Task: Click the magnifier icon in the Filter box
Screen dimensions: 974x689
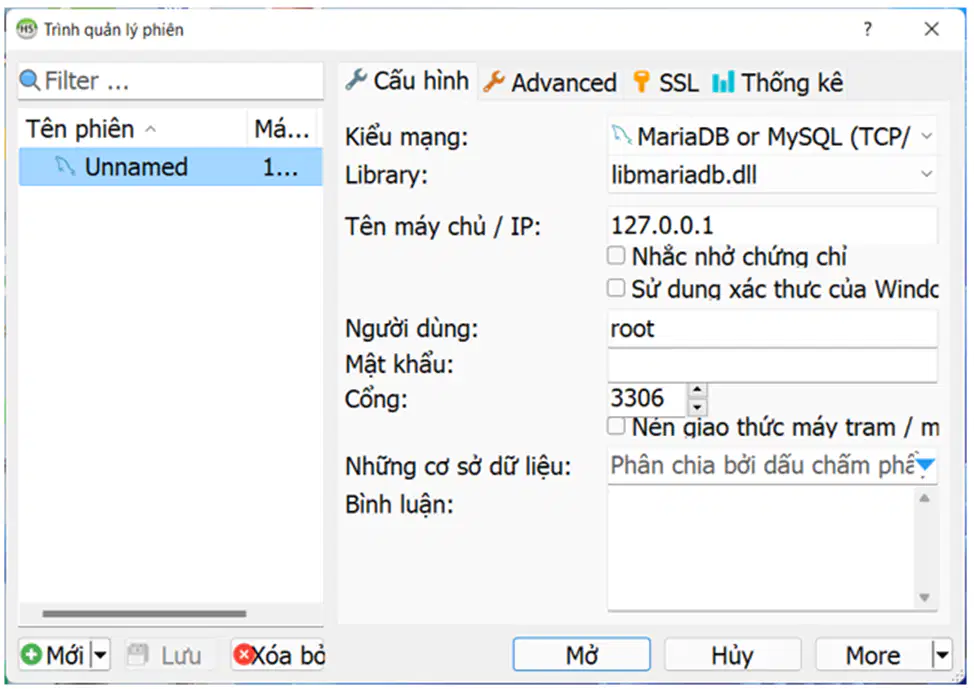Action: (30, 81)
